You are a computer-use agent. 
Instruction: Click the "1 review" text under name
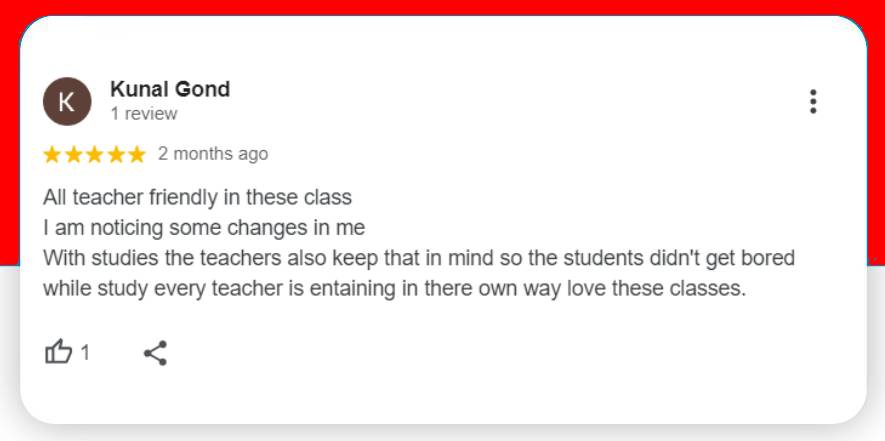(144, 114)
